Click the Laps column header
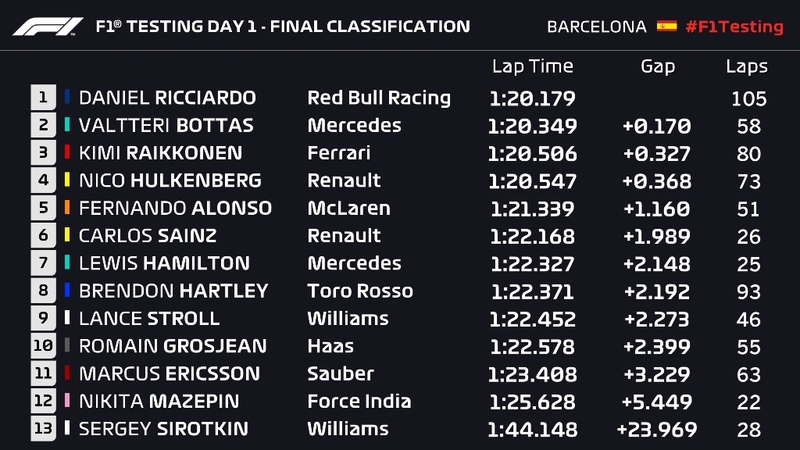Screen dimensions: 800x450 [746, 67]
